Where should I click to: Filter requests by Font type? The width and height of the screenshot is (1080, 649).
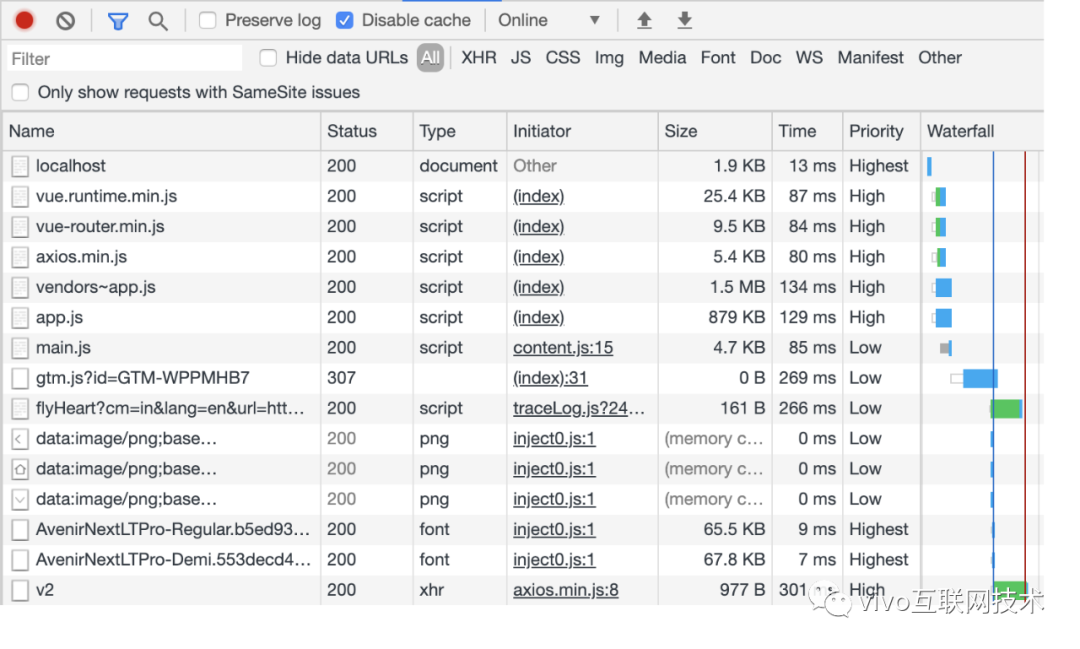(x=717, y=58)
